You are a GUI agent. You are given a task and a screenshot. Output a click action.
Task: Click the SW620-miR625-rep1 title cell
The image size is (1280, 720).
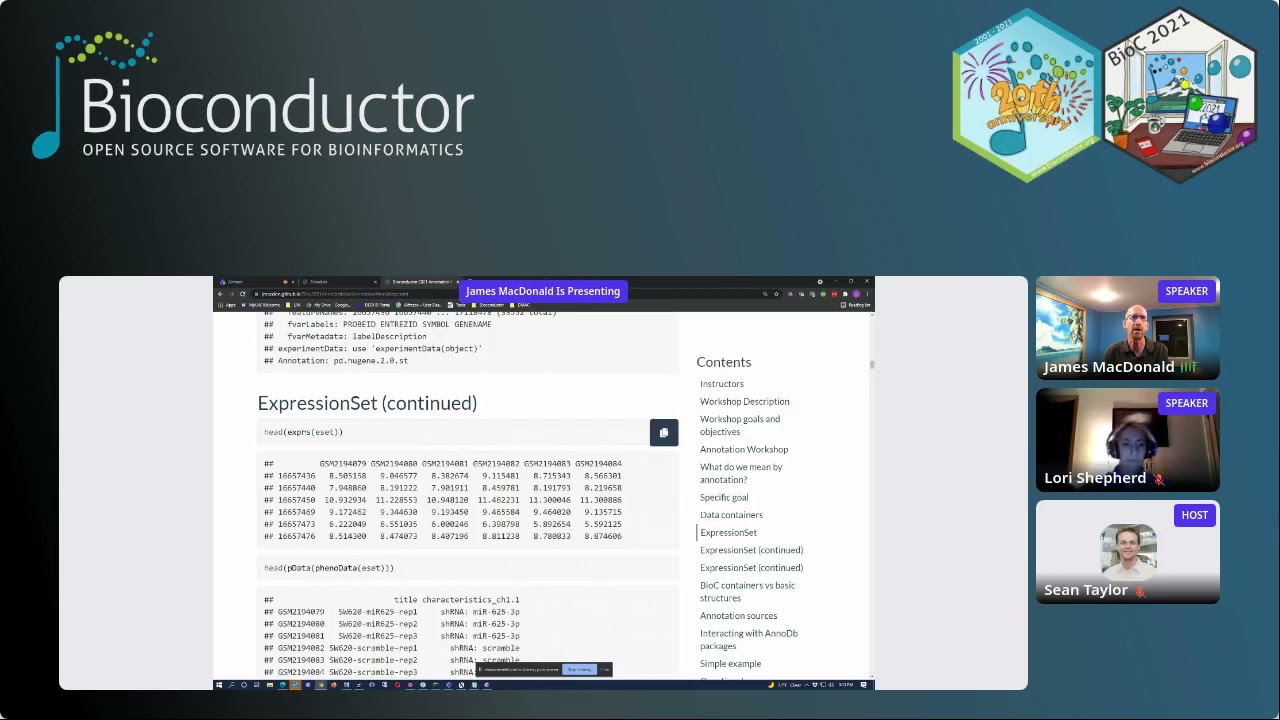pos(378,612)
